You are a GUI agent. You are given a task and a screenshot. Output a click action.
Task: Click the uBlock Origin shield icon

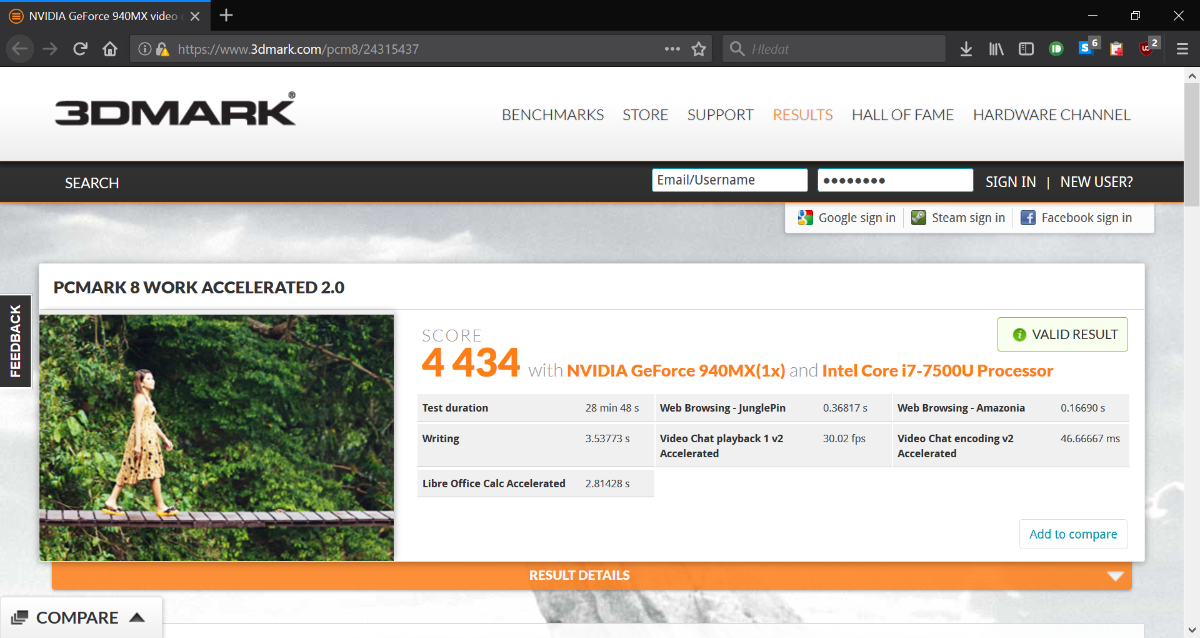[x=1147, y=48]
